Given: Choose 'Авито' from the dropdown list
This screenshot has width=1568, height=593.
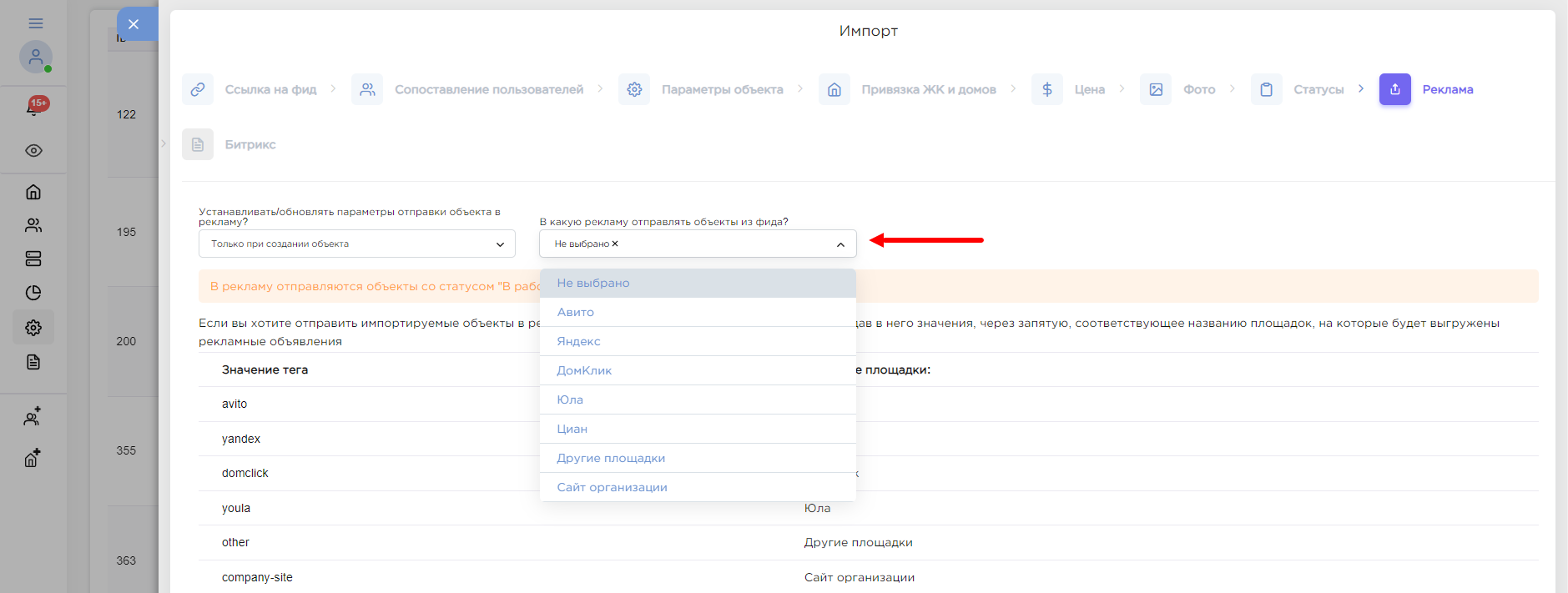Looking at the screenshot, I should [576, 312].
